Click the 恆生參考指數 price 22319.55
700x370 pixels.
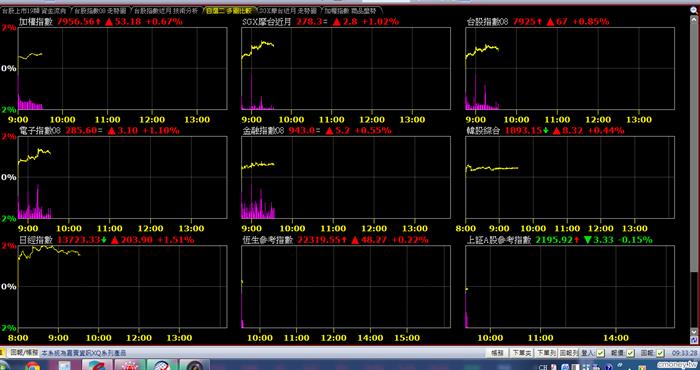pos(319,240)
